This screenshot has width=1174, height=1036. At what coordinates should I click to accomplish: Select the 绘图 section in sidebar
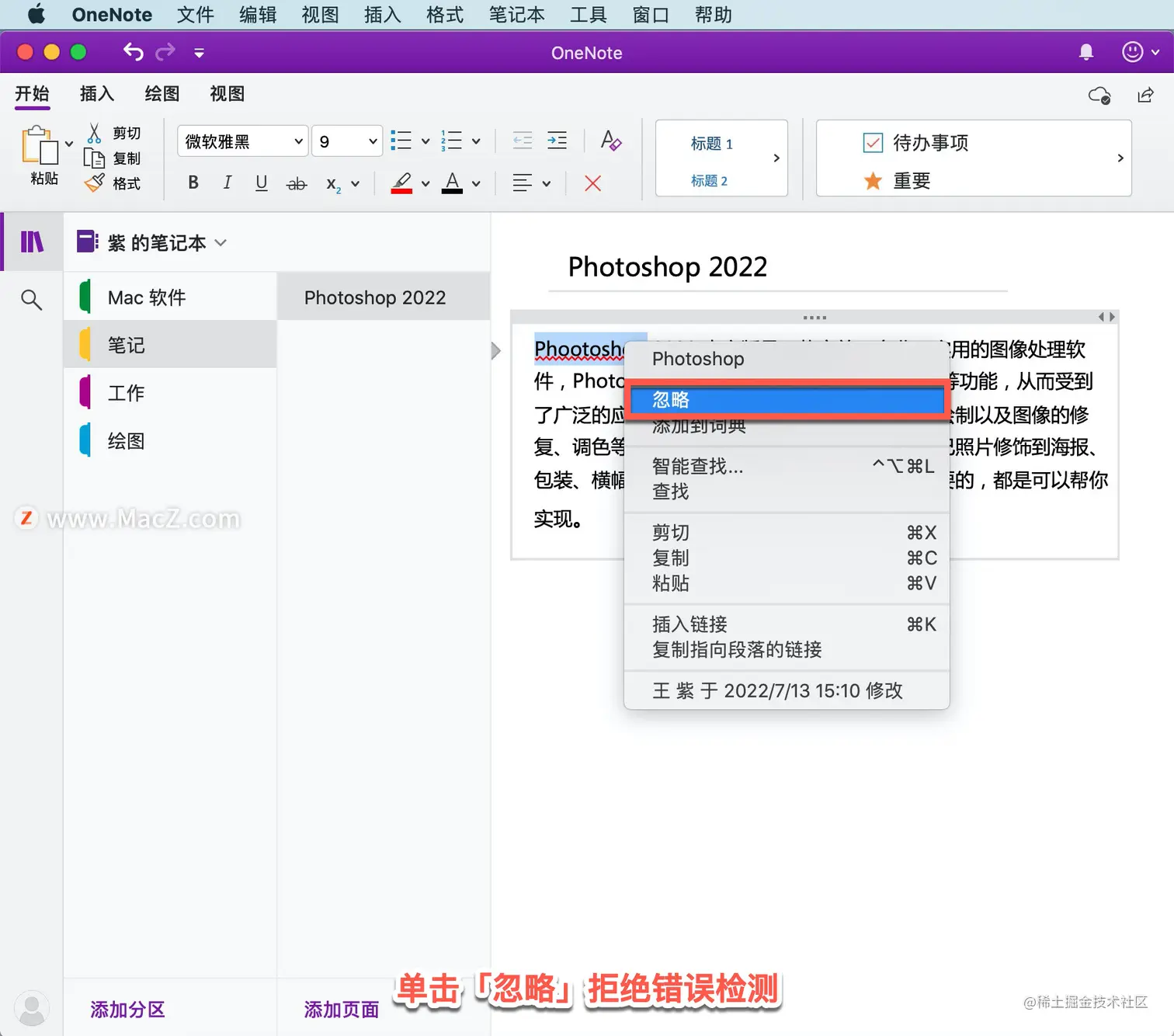click(170, 441)
